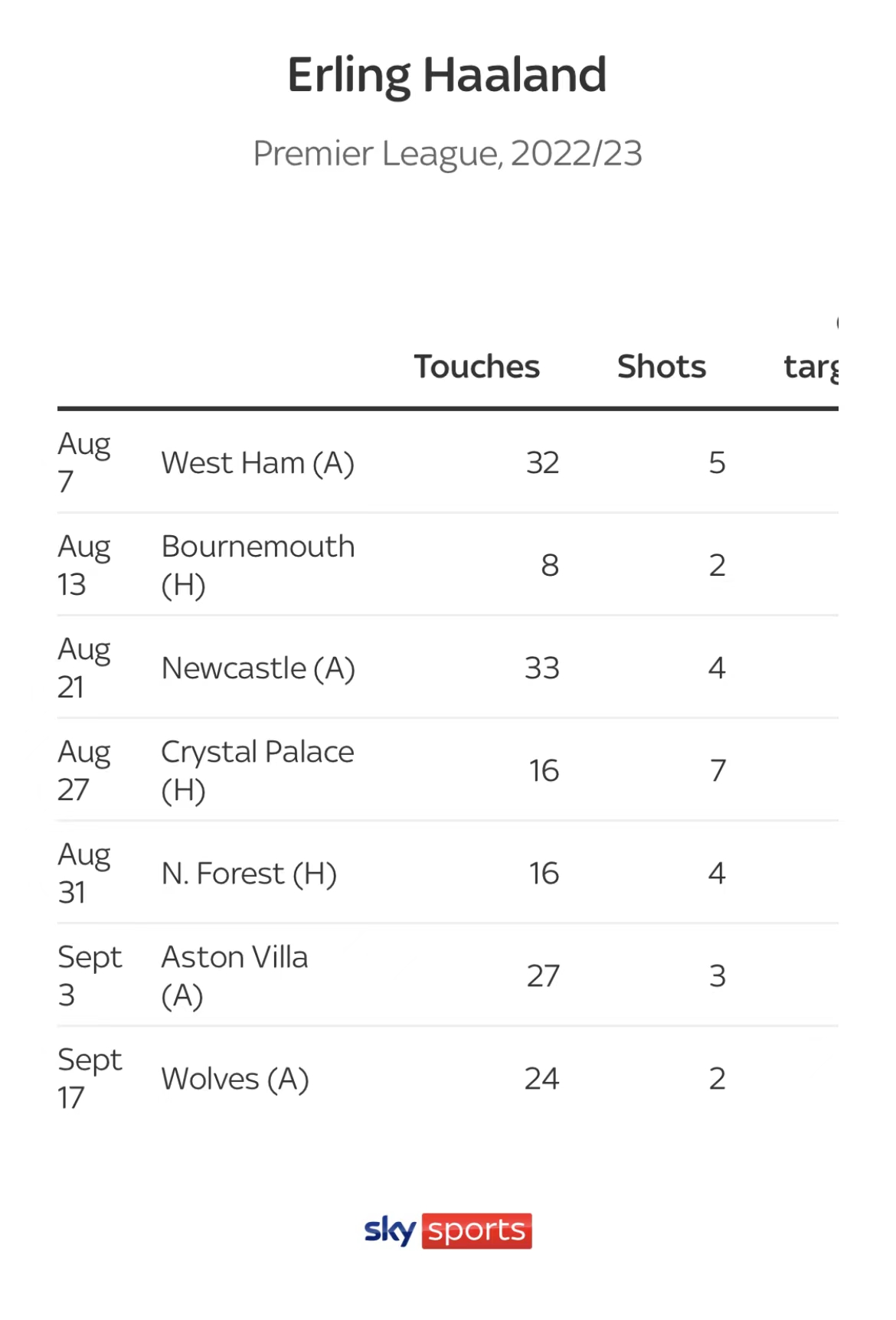Select the Wolves (A) fixture
This screenshot has height=1320, width=896.
pyautogui.click(x=235, y=1079)
